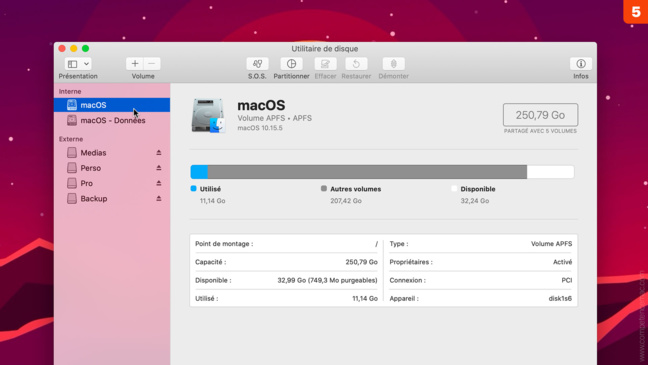Click the Medias disk icon
Screen dimensions: 648x365
pos(72,153)
